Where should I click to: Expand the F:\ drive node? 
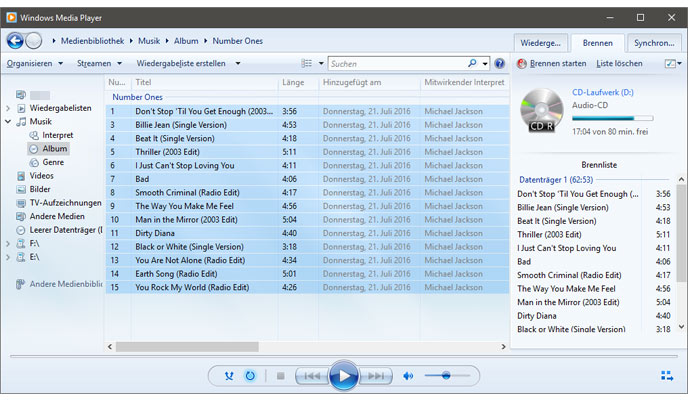[7, 244]
